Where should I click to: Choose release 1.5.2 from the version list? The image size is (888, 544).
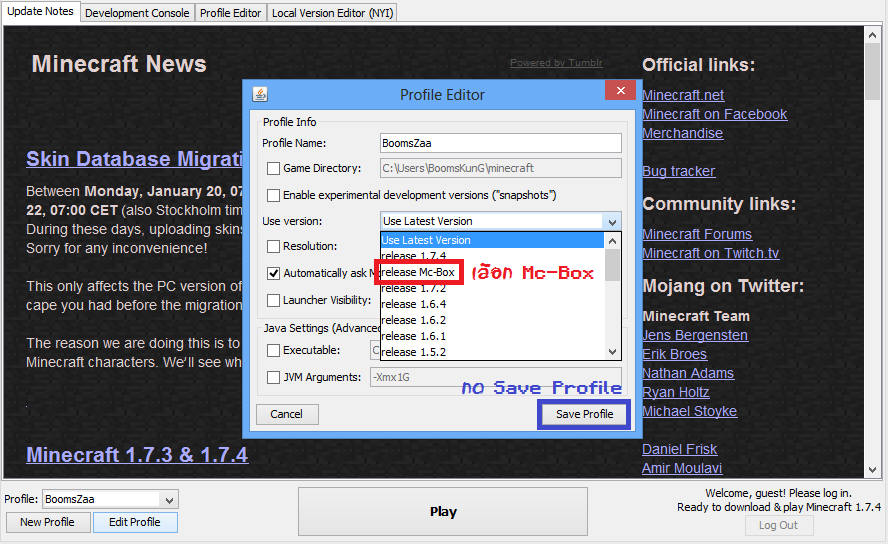[492, 352]
